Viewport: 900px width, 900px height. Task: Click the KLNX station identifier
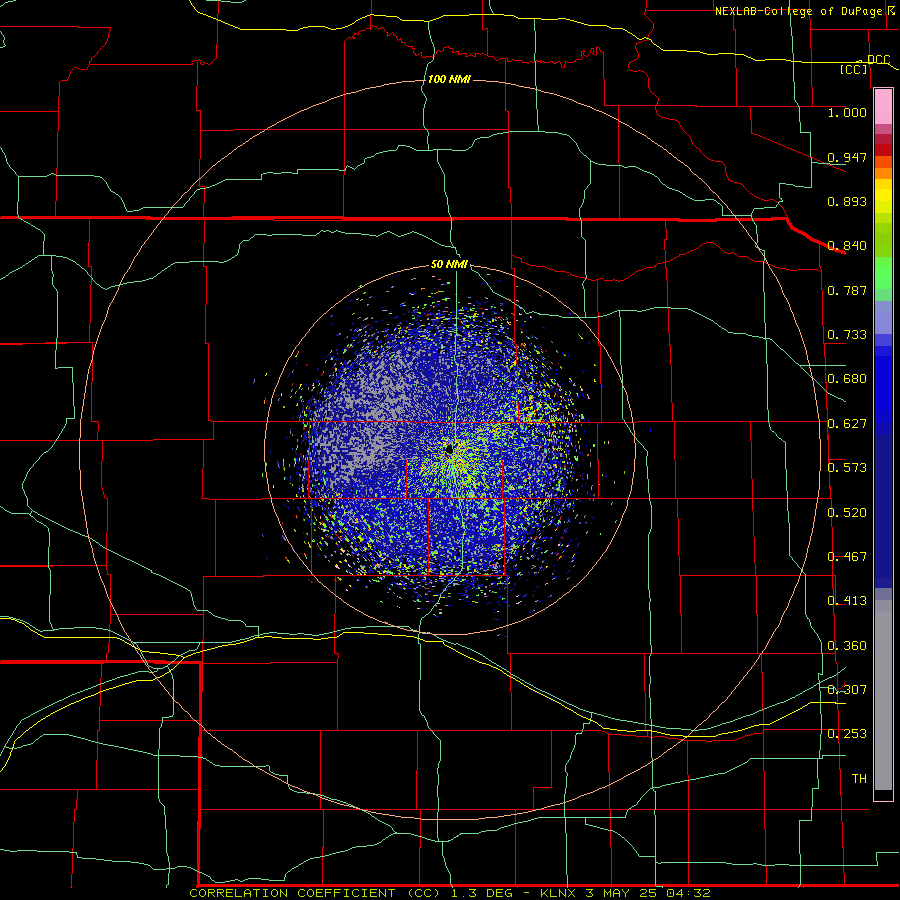[557, 893]
